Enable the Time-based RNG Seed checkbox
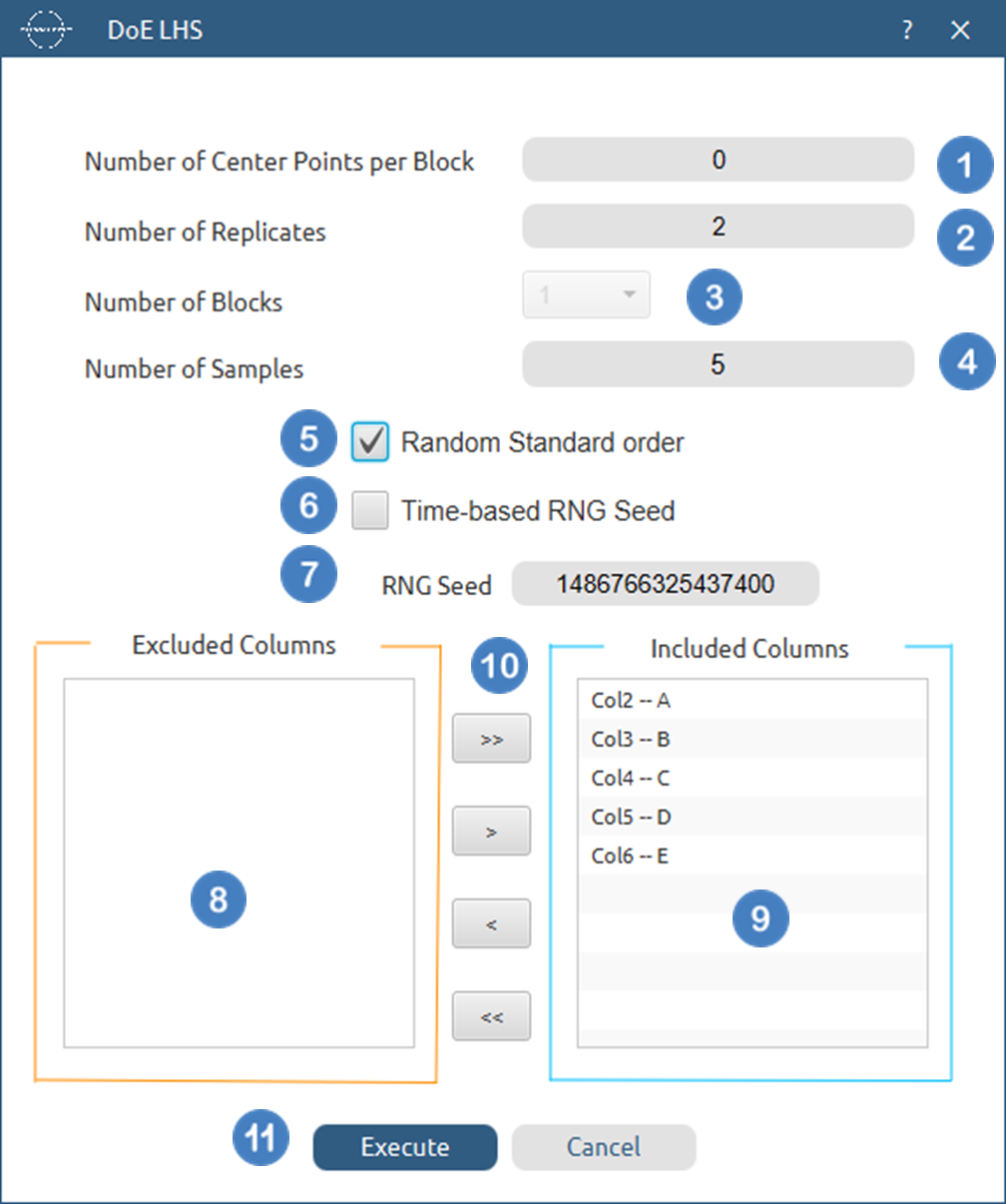Screen dimensions: 1006x1204 tap(370, 511)
